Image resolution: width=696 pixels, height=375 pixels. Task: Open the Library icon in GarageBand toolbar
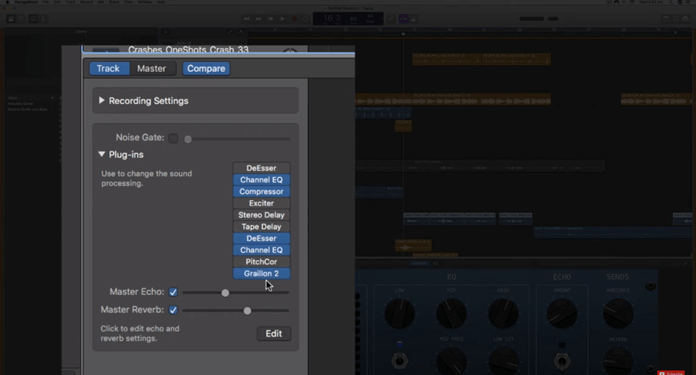(x=11, y=19)
